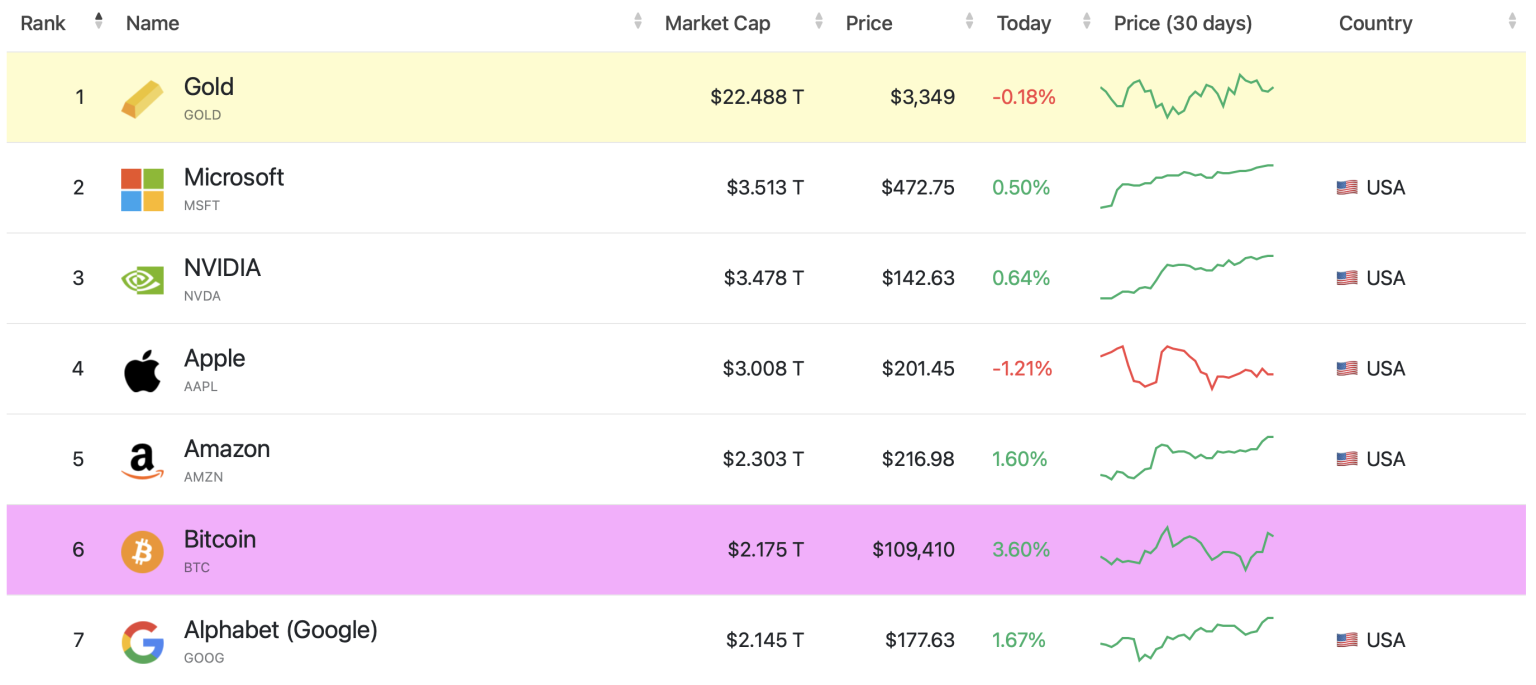The width and height of the screenshot is (1536, 685).
Task: Click Bitcoin's market cap $2.175 T
Action: click(x=765, y=549)
